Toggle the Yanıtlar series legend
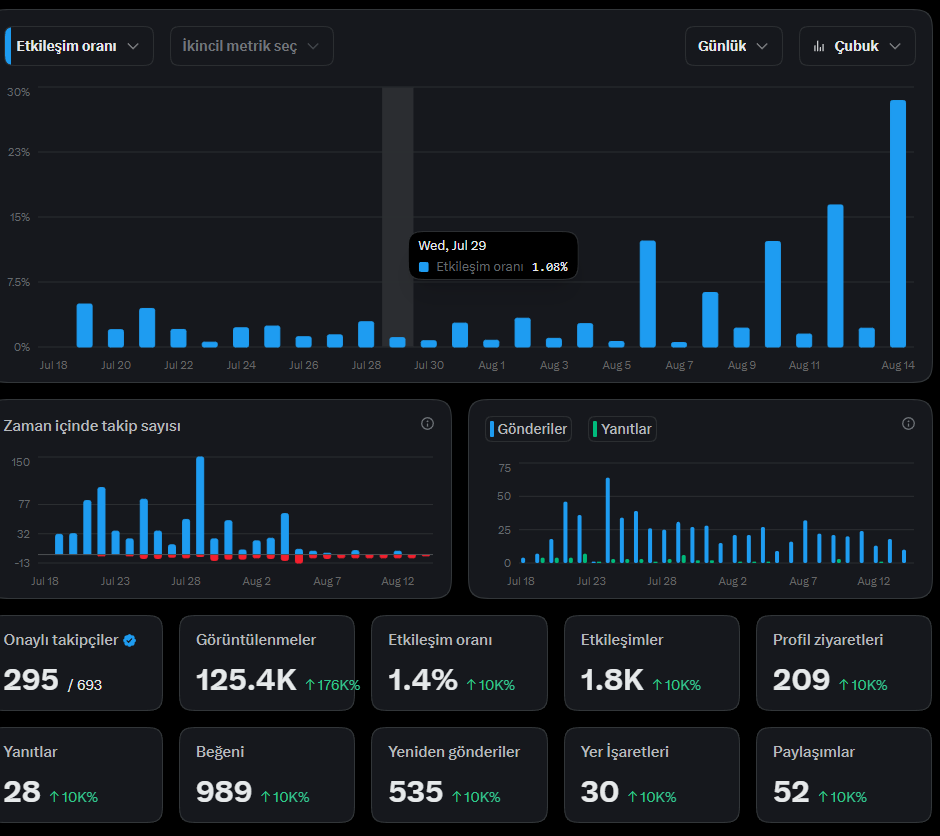Image resolution: width=940 pixels, height=836 pixels. pos(622,429)
